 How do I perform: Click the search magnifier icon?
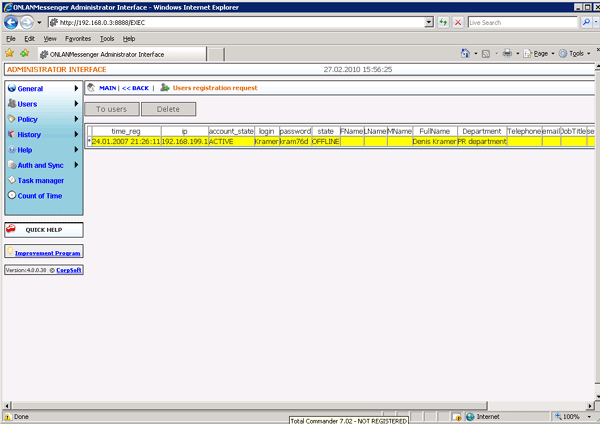tap(586, 23)
